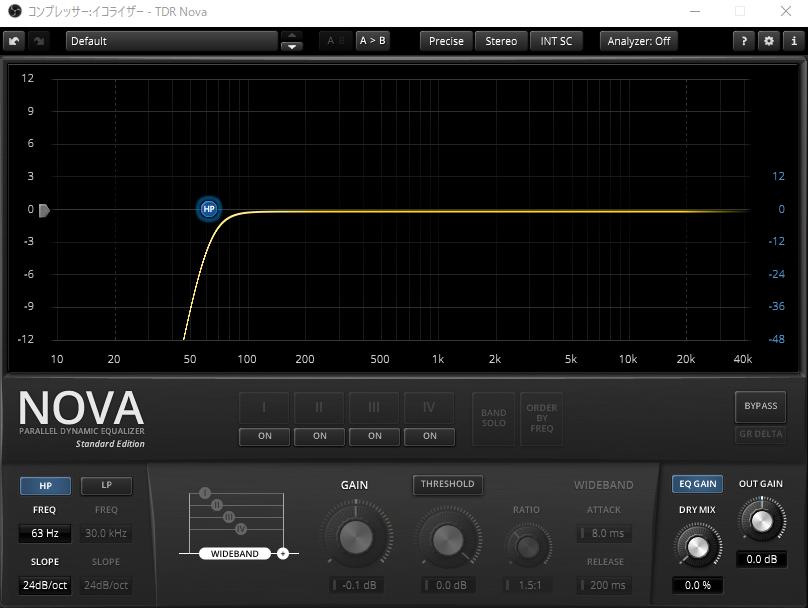Click the ORDER BY FREQ button

(542, 418)
